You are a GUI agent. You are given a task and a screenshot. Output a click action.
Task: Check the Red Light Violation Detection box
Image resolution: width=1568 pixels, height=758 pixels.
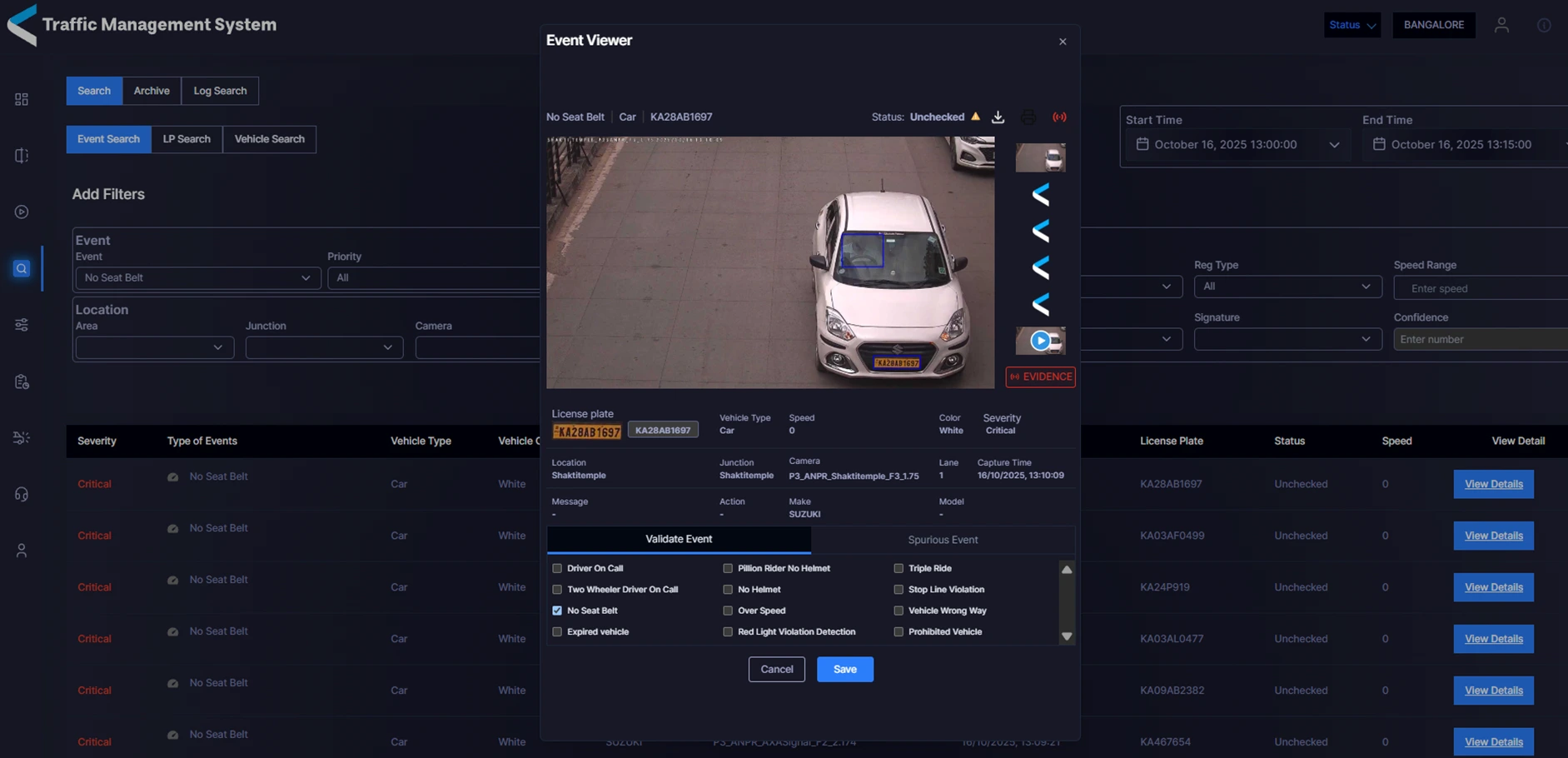coord(728,632)
